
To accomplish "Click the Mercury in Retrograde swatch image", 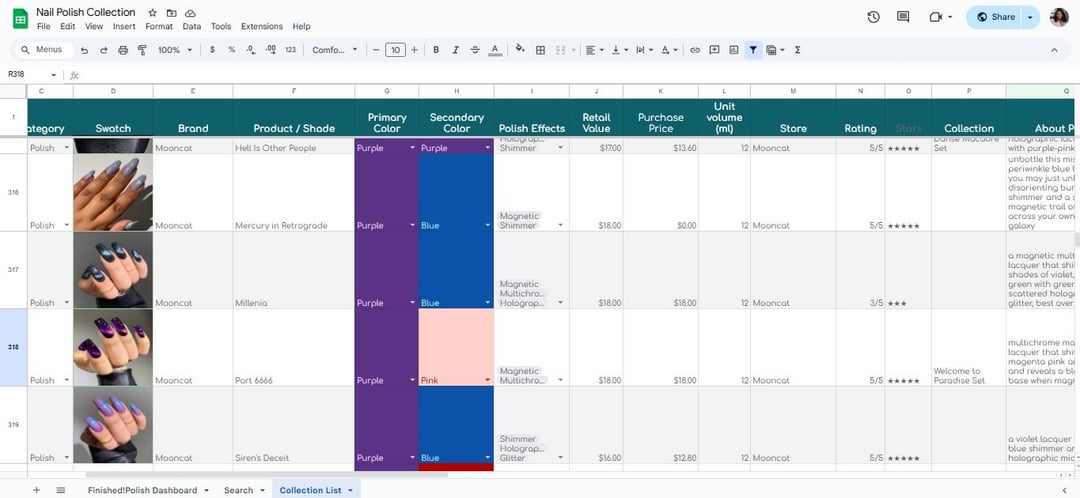I will [x=113, y=193].
